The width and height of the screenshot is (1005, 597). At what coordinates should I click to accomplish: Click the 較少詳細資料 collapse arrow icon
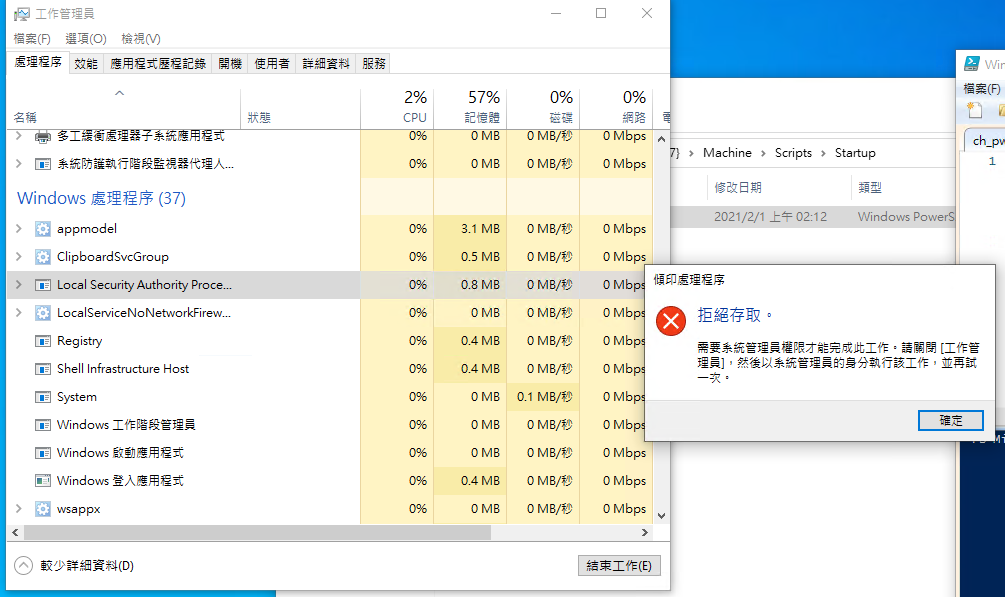pos(24,566)
